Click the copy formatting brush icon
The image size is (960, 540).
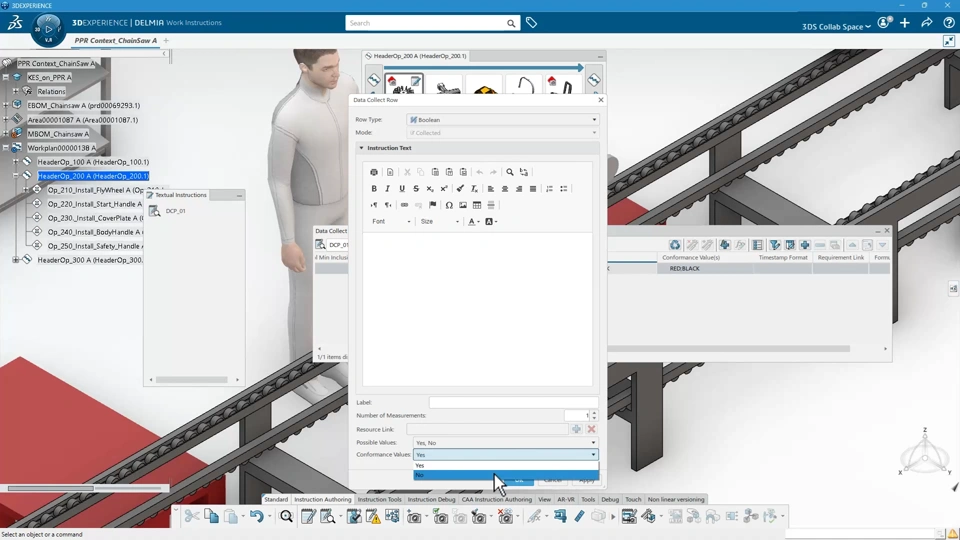pyautogui.click(x=460, y=189)
